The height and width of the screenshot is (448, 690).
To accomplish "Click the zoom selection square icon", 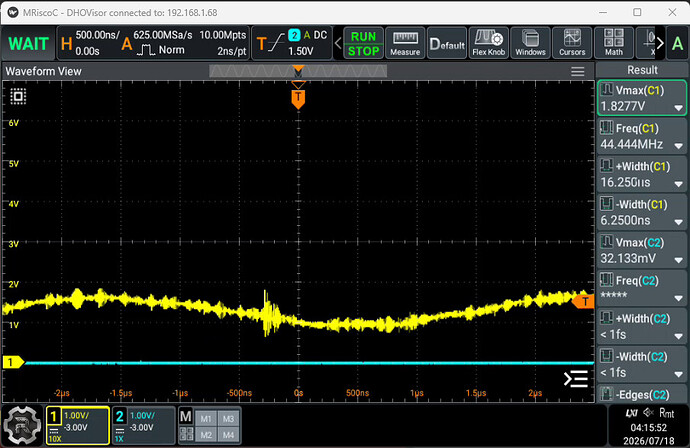I will [x=18, y=96].
